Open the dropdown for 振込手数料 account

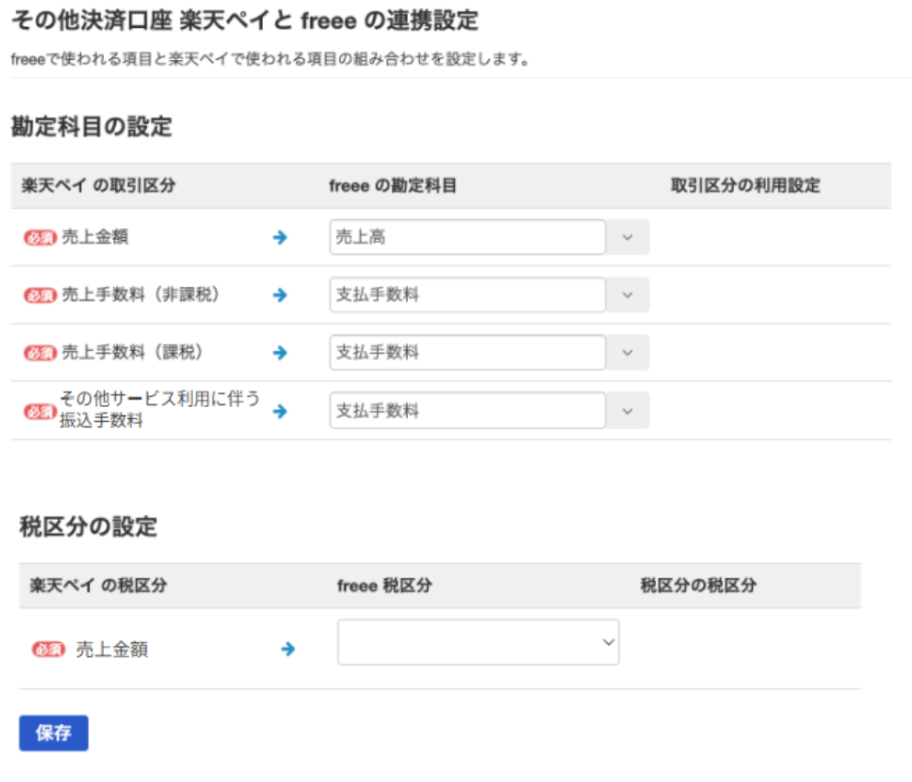pos(466,410)
